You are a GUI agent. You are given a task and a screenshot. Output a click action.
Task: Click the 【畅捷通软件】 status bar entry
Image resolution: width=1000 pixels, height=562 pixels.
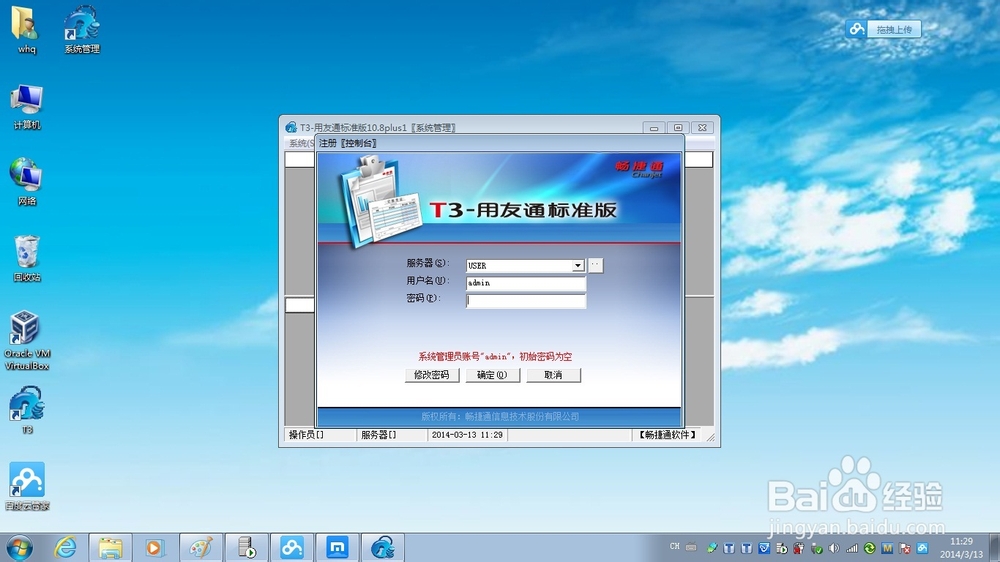click(x=666, y=435)
